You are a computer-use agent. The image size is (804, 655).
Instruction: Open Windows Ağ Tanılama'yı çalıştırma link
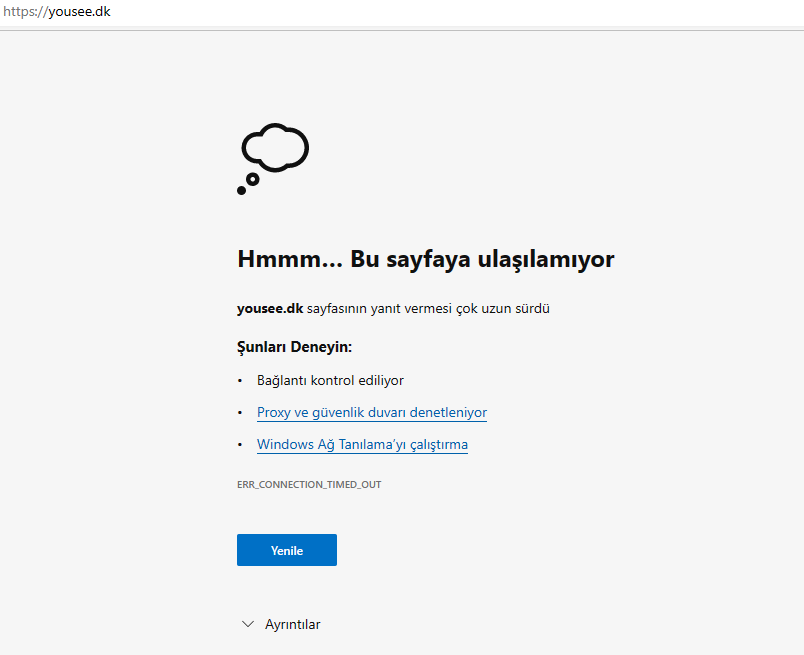tap(362, 444)
